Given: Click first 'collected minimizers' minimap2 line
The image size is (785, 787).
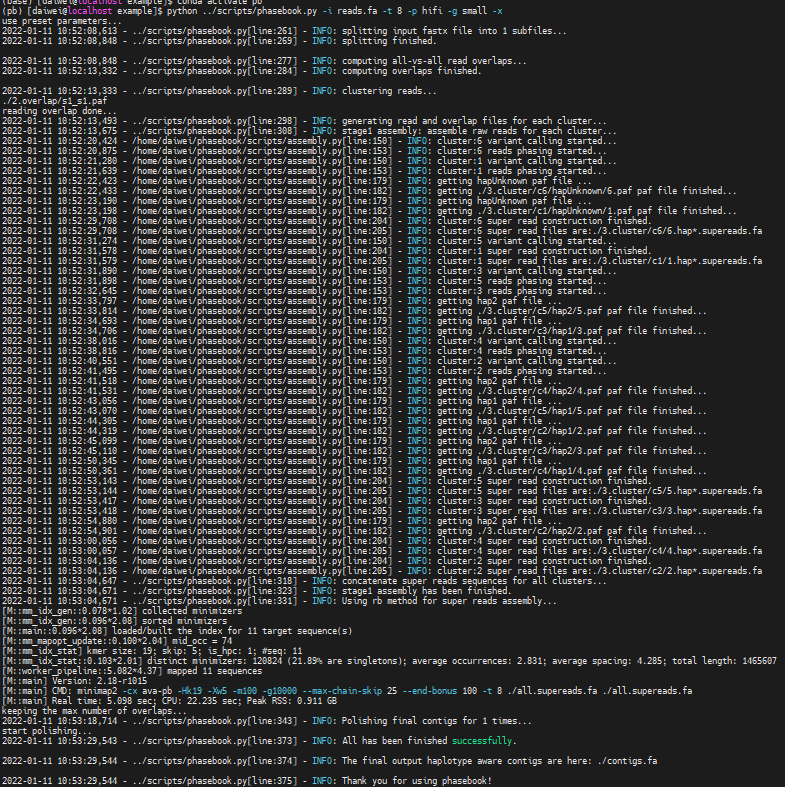Looking at the screenshot, I should [122, 612].
